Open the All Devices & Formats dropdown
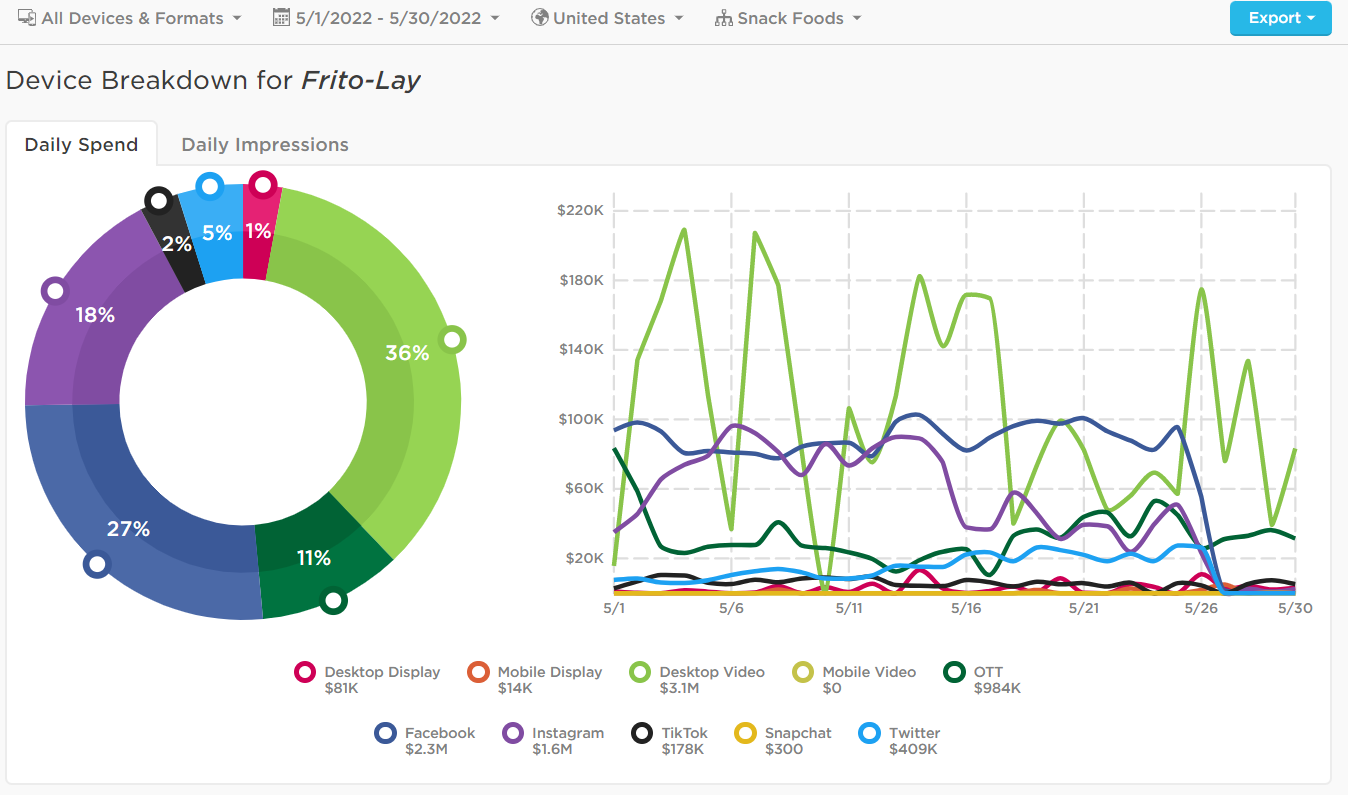The width and height of the screenshot is (1348, 795). point(130,18)
